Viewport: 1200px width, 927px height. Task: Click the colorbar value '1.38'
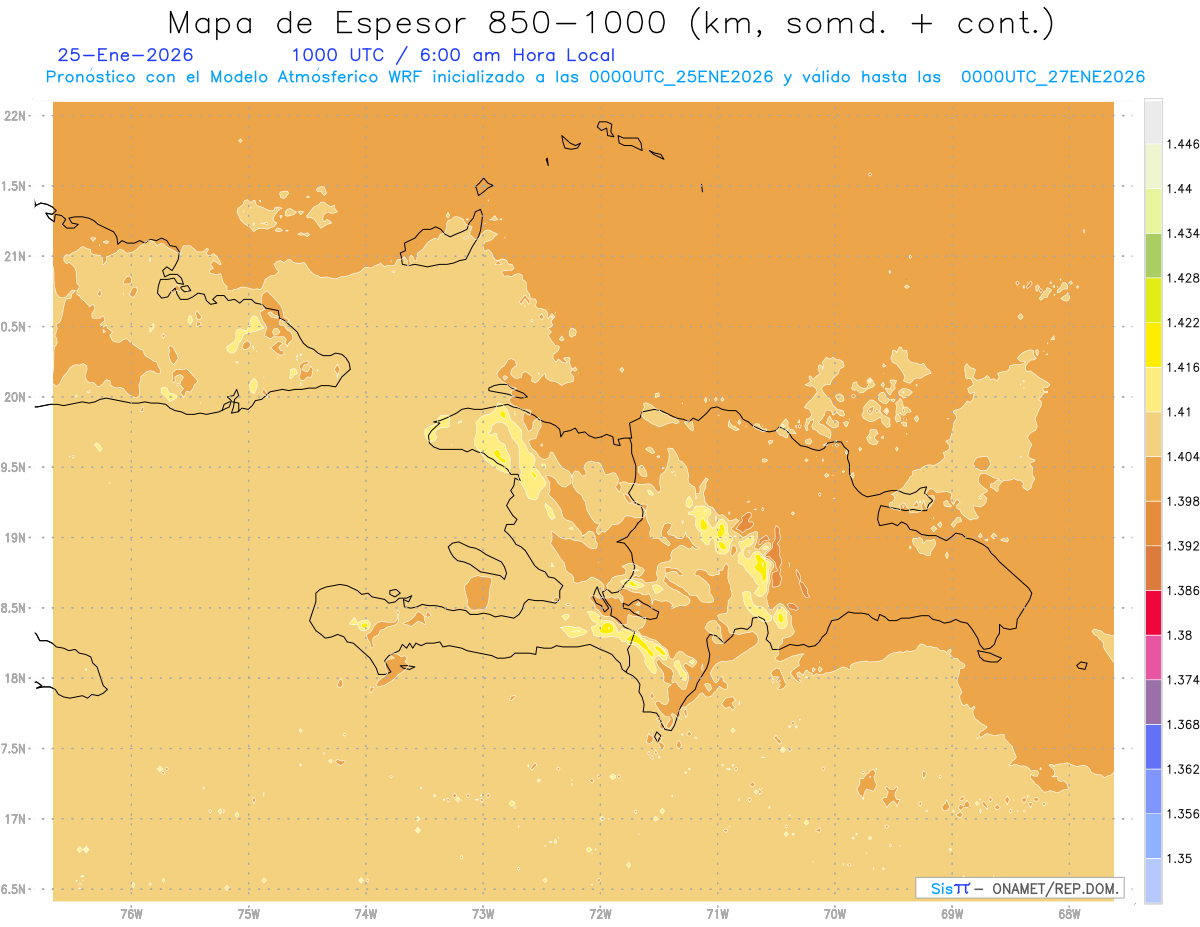[x=1179, y=636]
